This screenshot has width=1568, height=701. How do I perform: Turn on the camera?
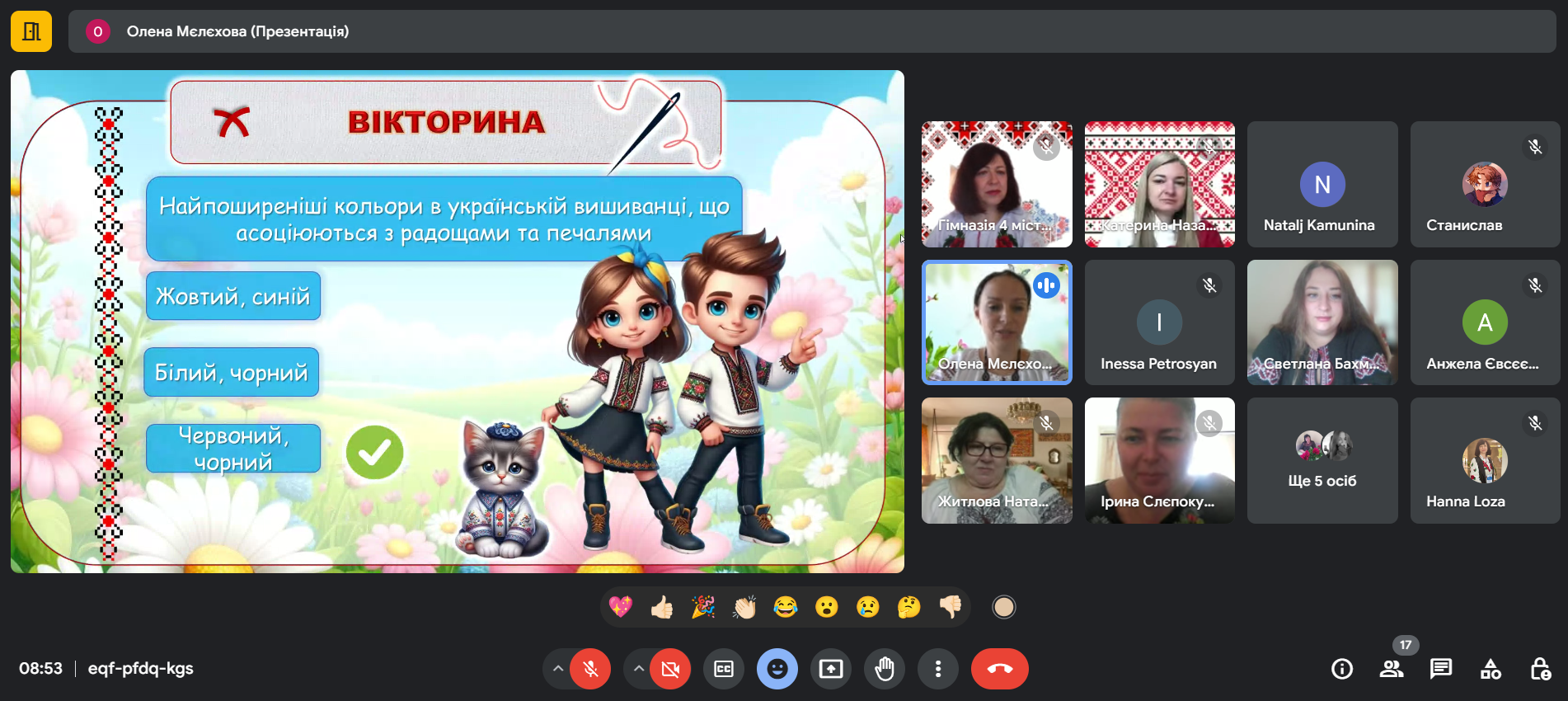[x=670, y=669]
